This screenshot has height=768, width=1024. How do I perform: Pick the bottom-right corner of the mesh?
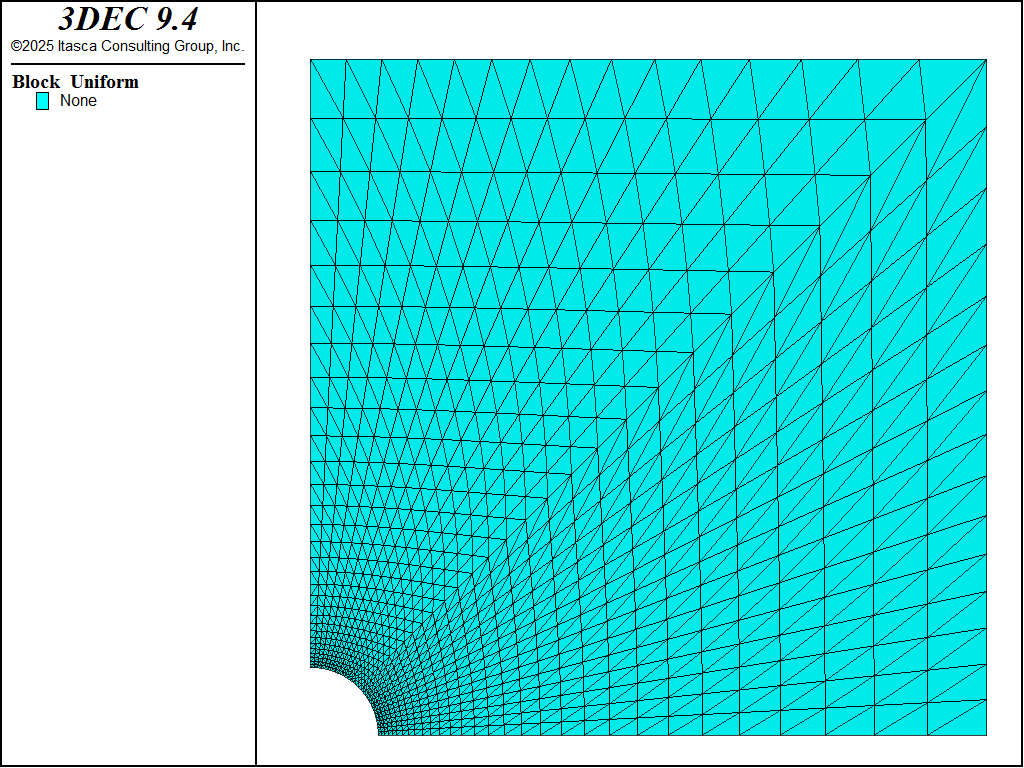click(986, 735)
